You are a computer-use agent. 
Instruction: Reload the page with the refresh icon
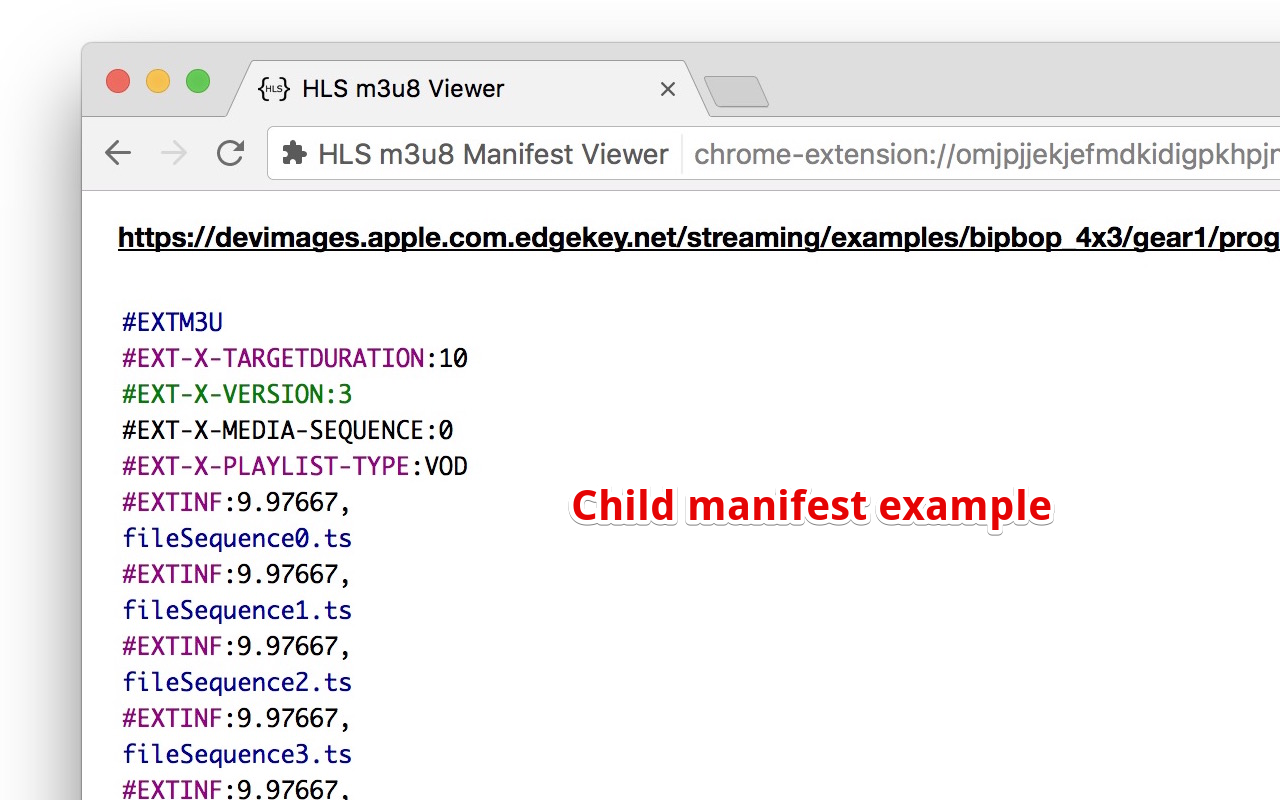[231, 153]
